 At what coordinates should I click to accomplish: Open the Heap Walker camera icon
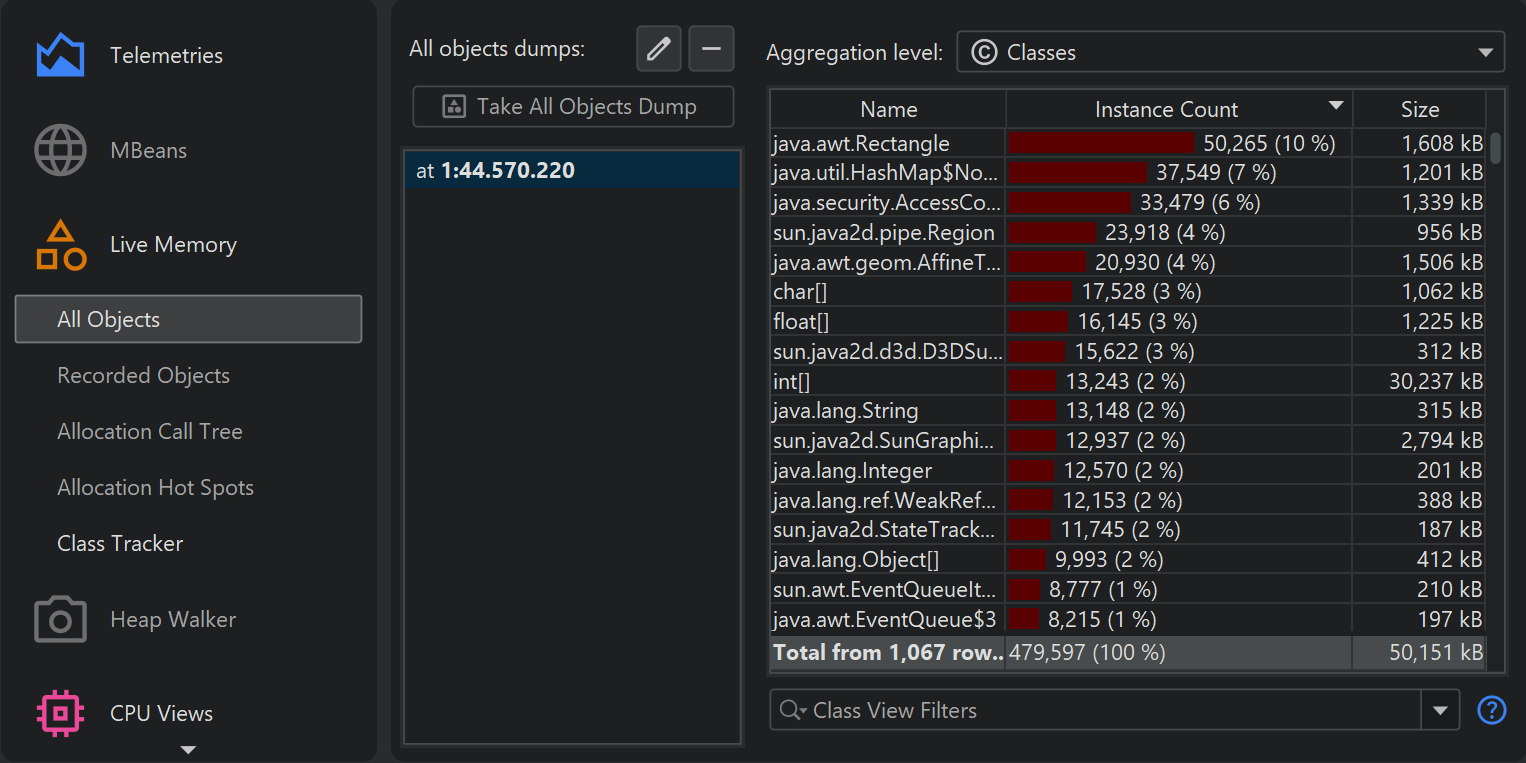pos(60,620)
